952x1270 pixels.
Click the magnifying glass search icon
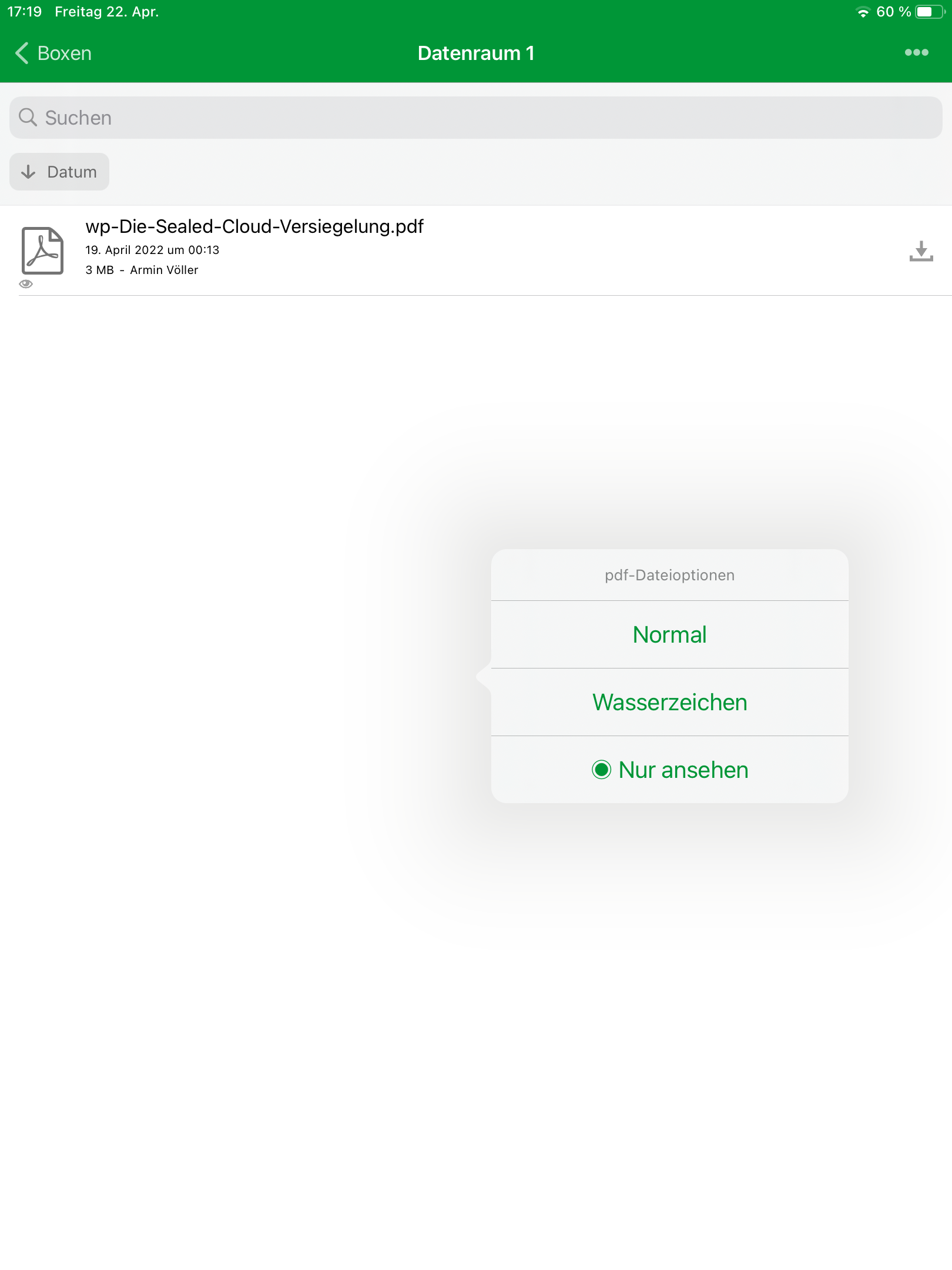pos(28,117)
